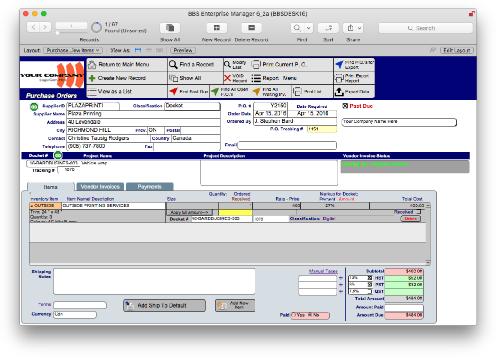
Task: Click the green arrow Find All Open P.O.'s
Action: point(215,91)
